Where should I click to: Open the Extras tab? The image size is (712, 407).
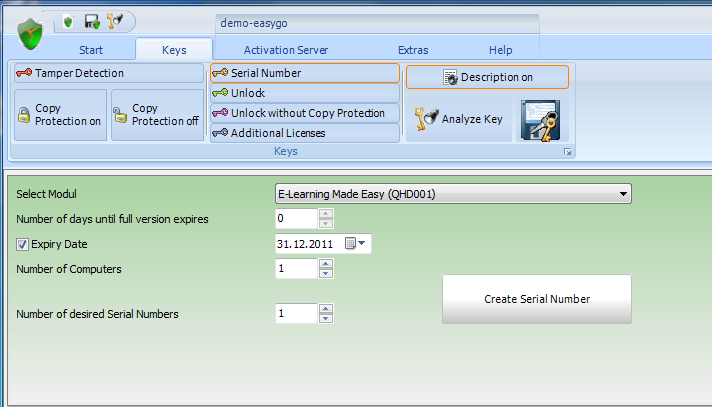pos(413,50)
